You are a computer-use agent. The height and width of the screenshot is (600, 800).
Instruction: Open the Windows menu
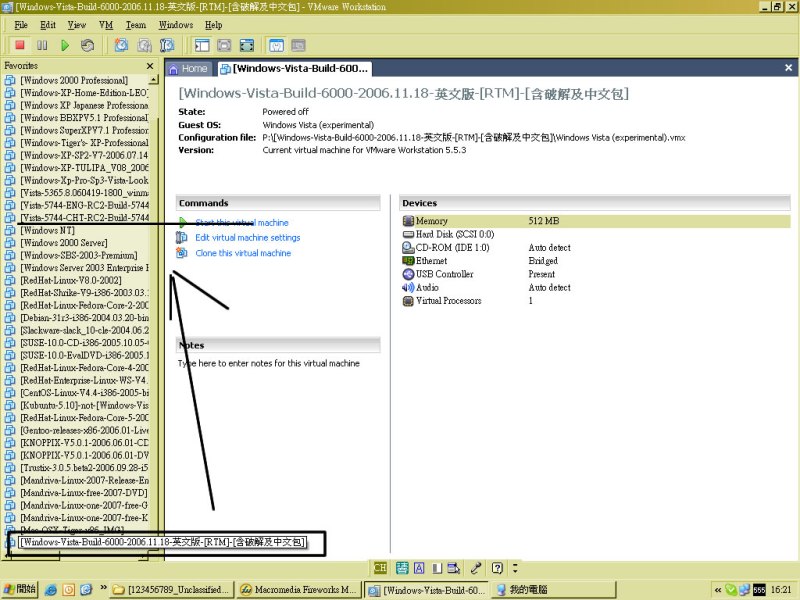(x=176, y=24)
